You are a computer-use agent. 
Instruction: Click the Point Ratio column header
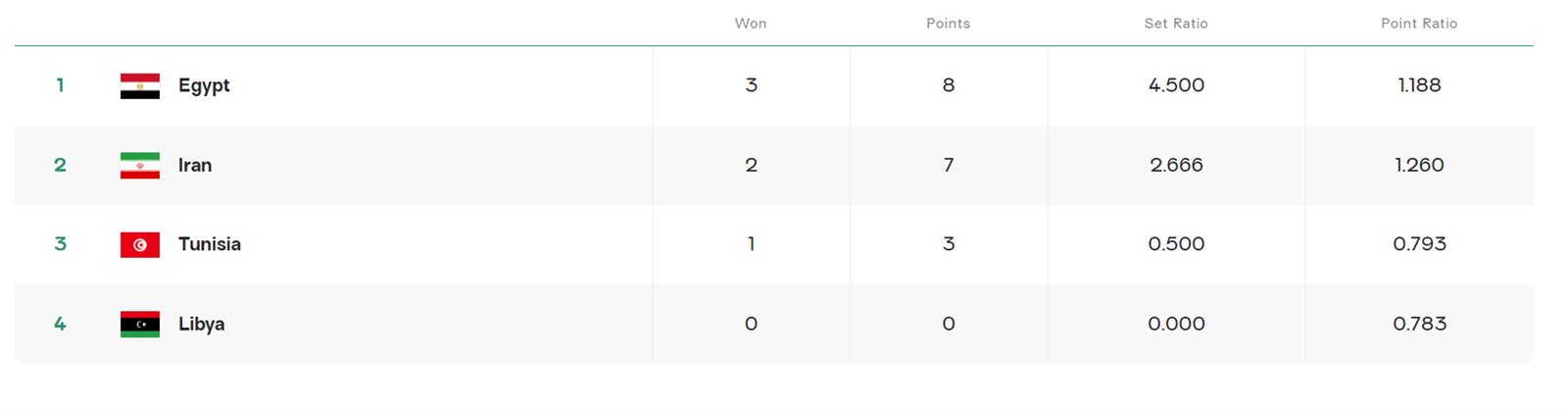1419,24
